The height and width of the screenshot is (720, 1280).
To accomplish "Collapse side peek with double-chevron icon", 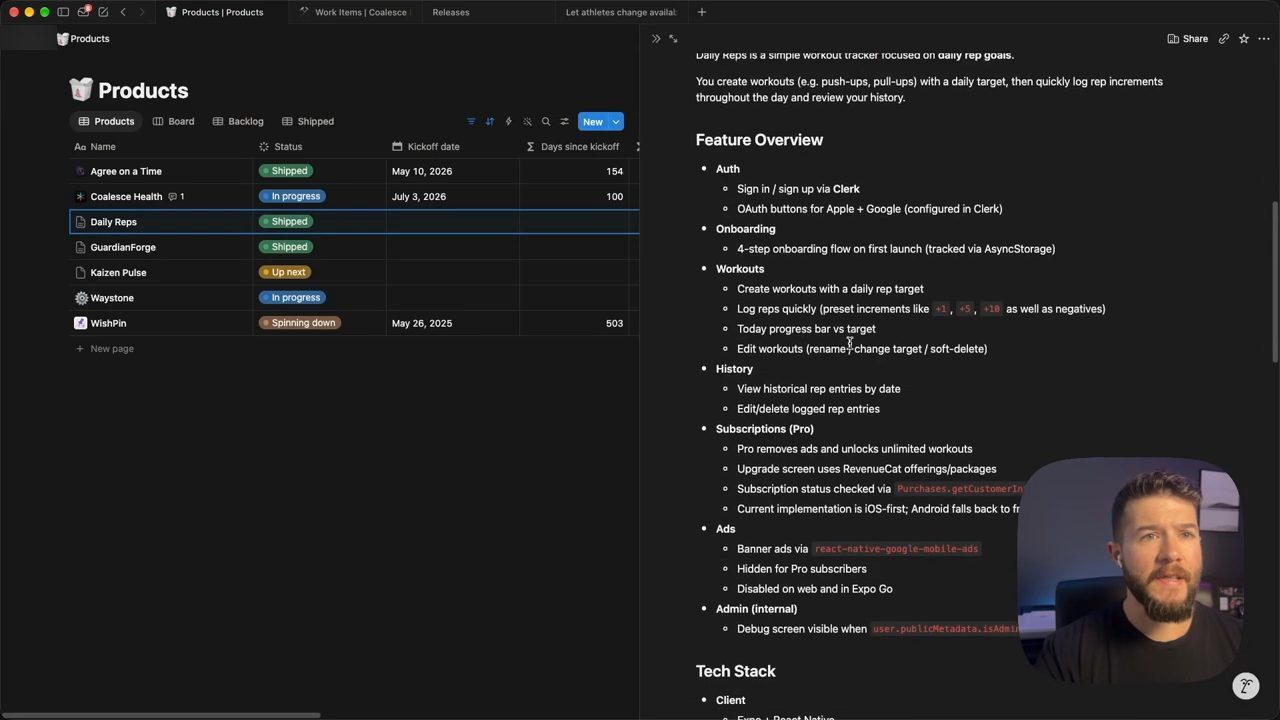I will click(656, 39).
